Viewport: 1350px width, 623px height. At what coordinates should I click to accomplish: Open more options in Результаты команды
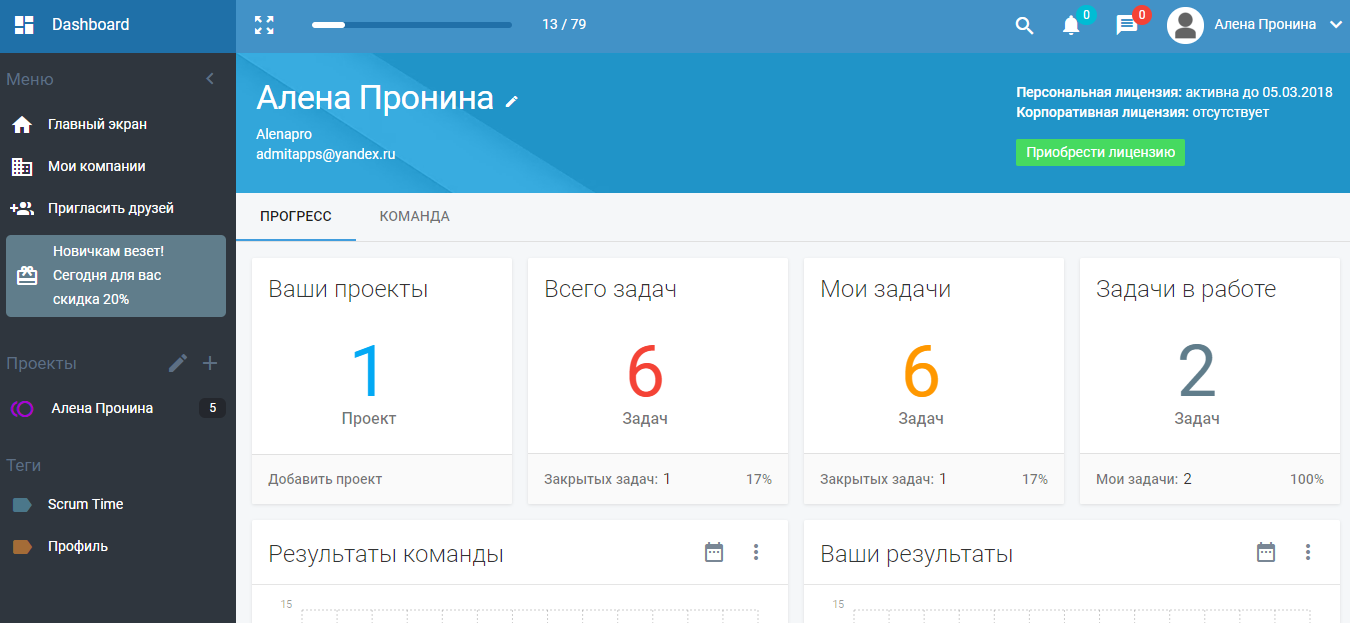point(756,552)
